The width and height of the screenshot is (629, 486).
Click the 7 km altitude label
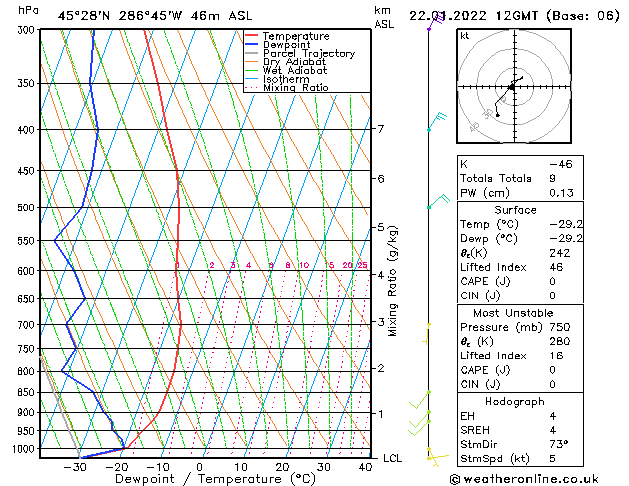(380, 129)
